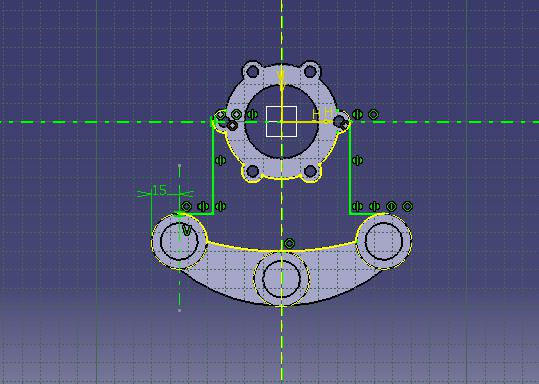The width and height of the screenshot is (539, 384).
Task: Select leftmost diamond symbol above left horizontal segment
Action: [186, 206]
